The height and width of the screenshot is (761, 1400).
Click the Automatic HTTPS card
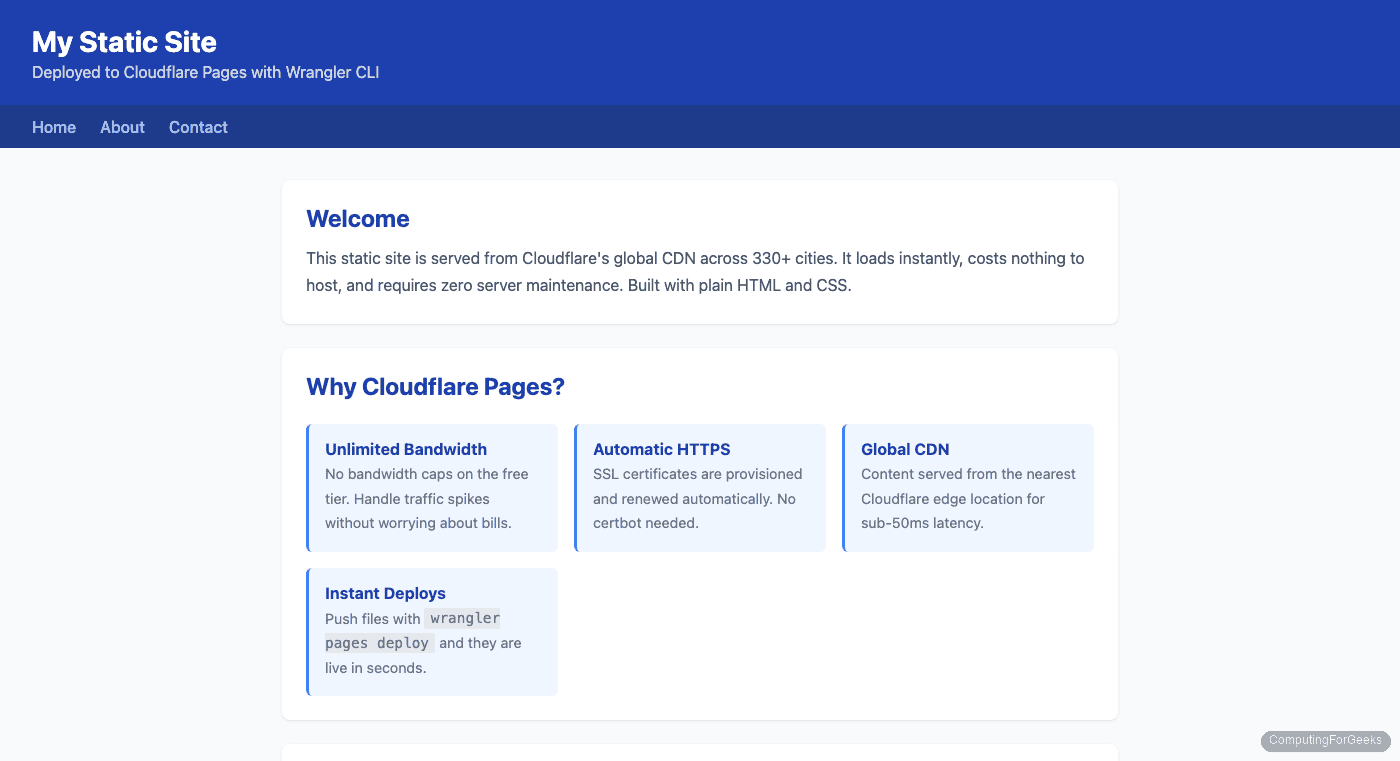click(700, 487)
